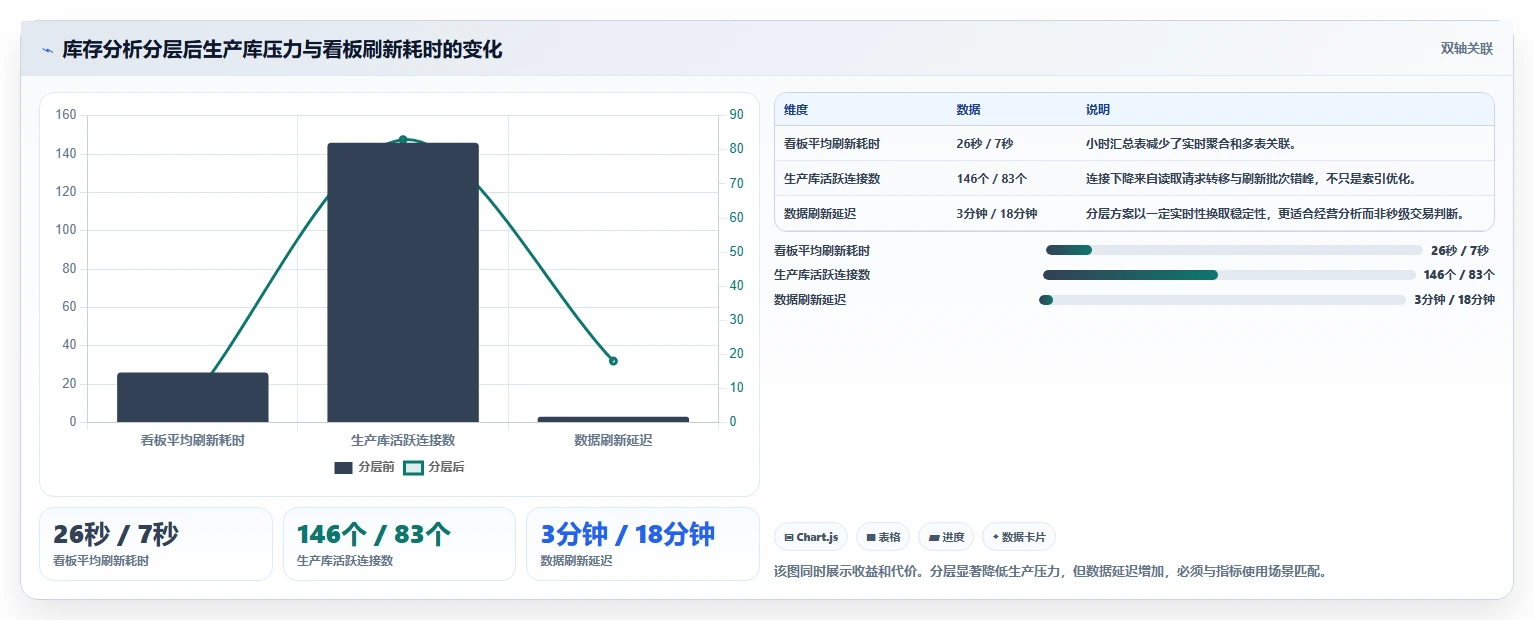Click the line point above 数据刷新延迟
The image size is (1534, 620).
click(613, 361)
